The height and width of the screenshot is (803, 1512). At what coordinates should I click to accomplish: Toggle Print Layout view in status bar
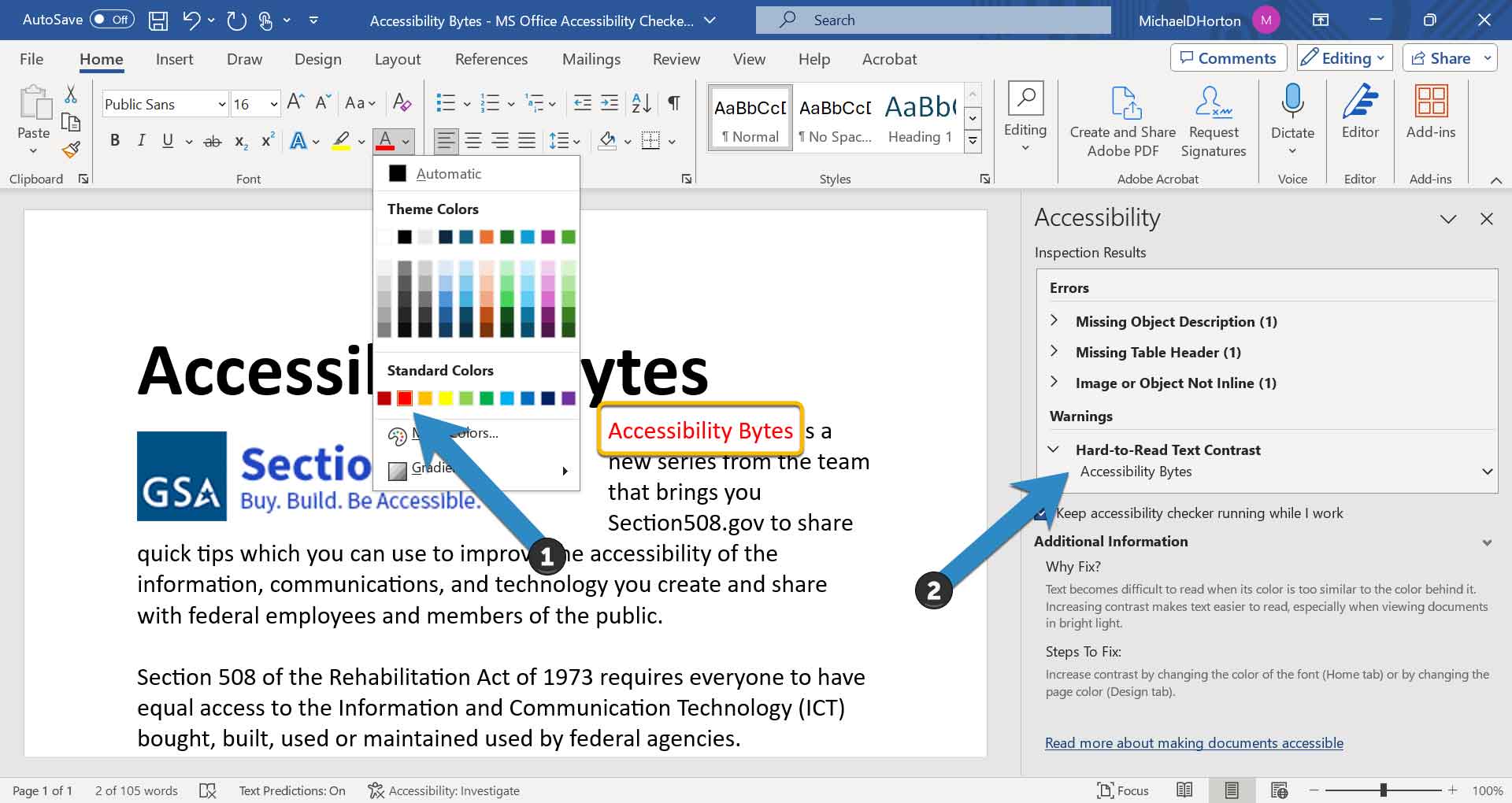[x=1232, y=790]
